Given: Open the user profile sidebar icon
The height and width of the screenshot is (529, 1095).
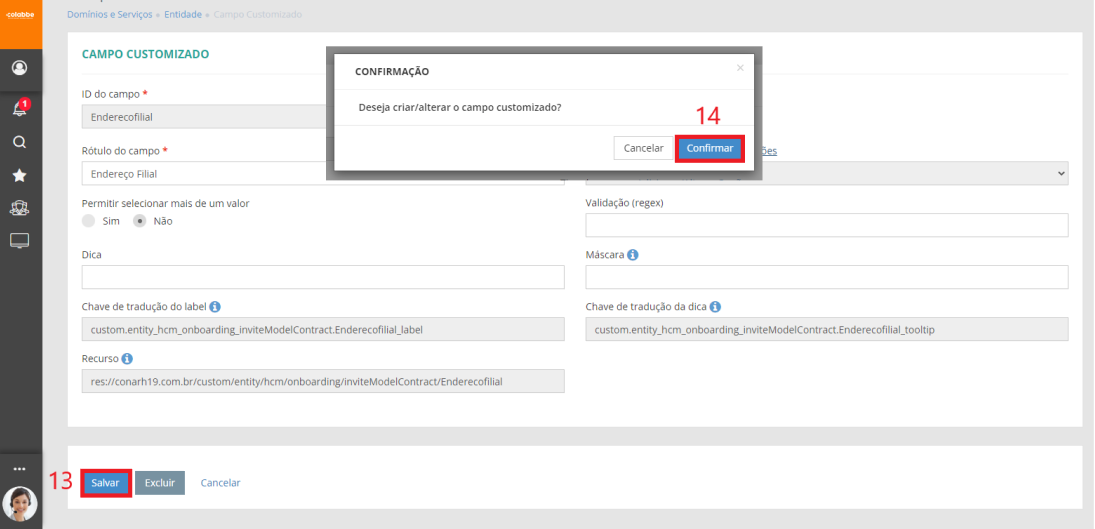Looking at the screenshot, I should pyautogui.click(x=19, y=68).
